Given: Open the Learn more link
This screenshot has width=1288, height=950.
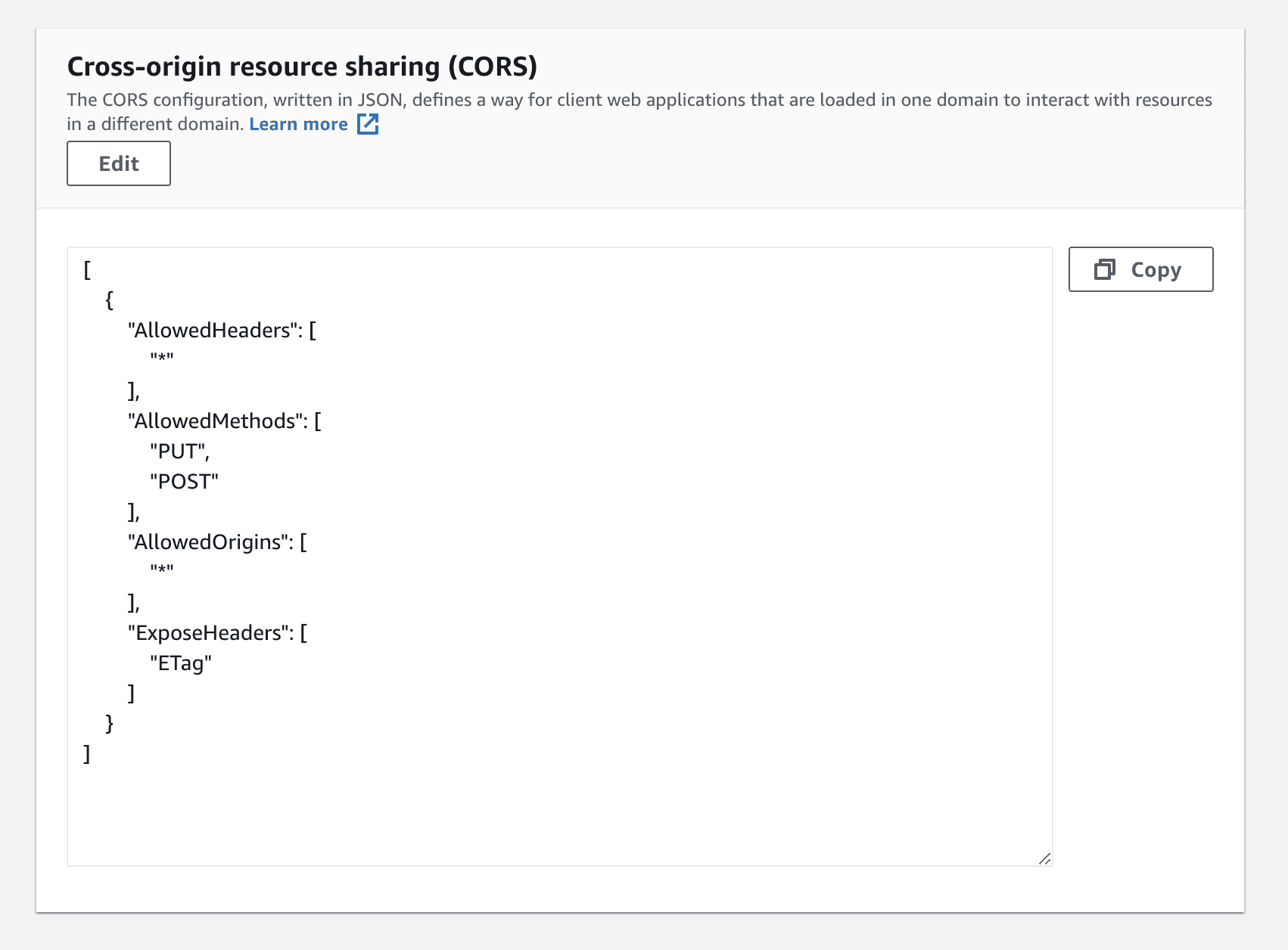Looking at the screenshot, I should [x=298, y=124].
